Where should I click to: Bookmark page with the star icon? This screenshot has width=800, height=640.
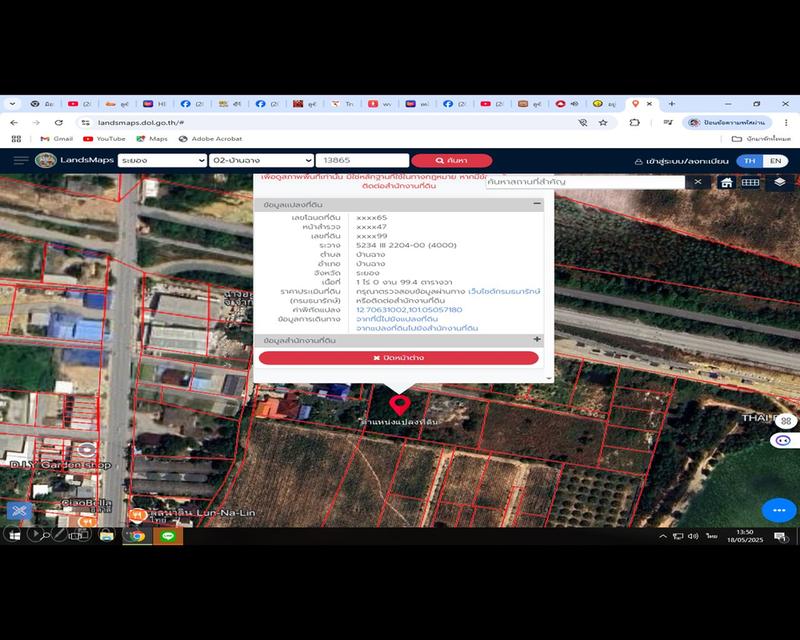603,122
